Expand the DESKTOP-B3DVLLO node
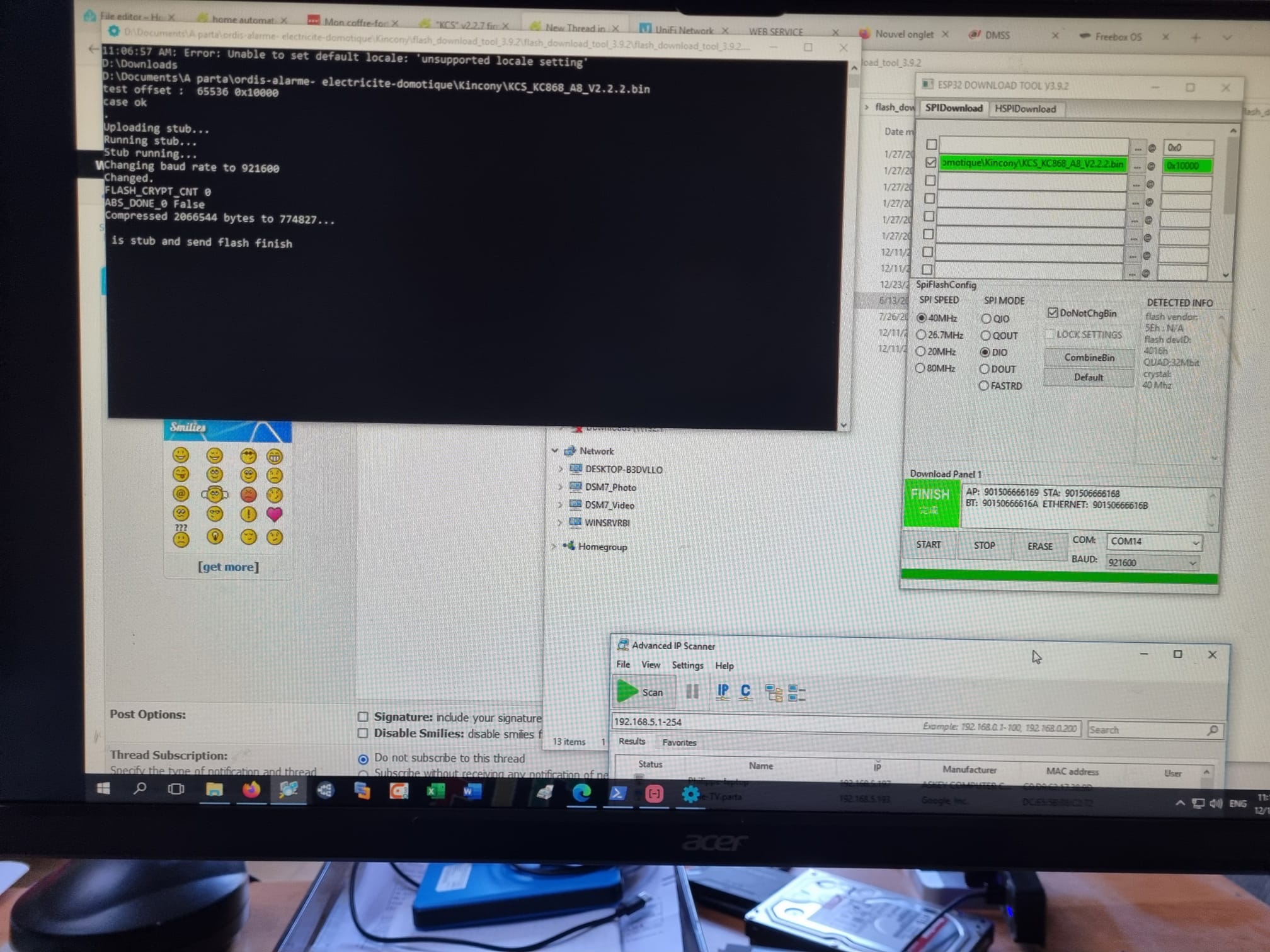 560,469
